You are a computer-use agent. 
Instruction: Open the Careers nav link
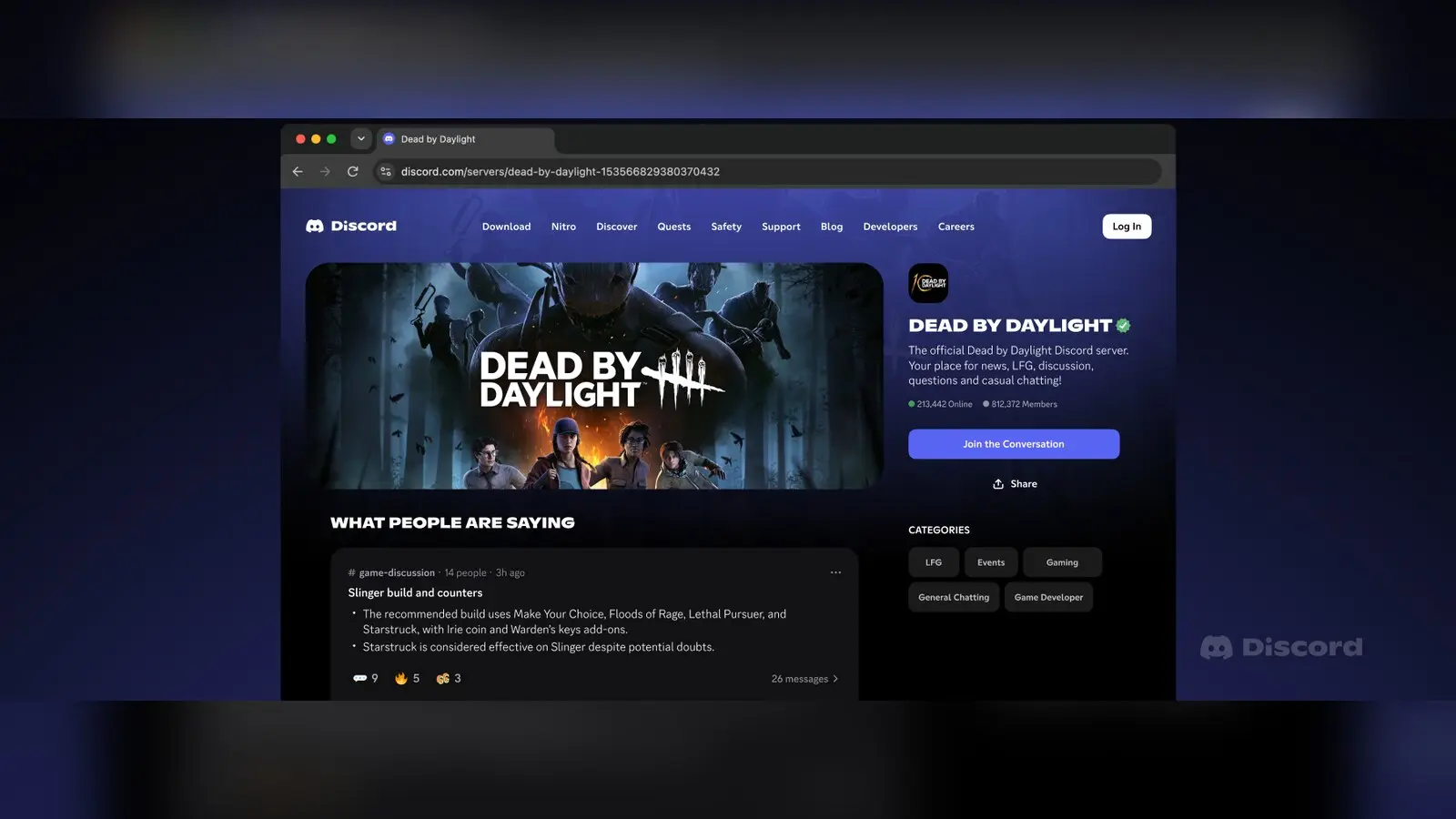point(956,227)
